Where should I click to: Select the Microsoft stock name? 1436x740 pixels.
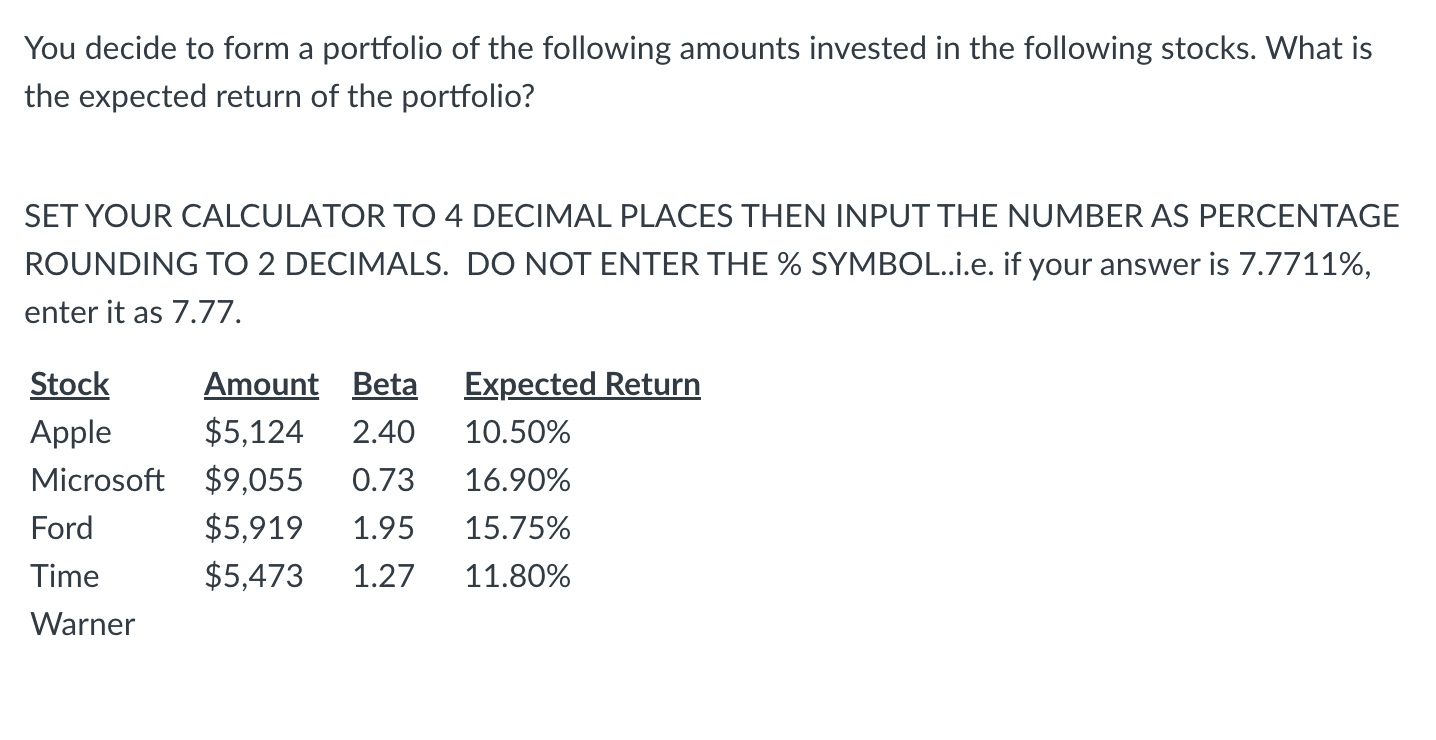tap(97, 480)
